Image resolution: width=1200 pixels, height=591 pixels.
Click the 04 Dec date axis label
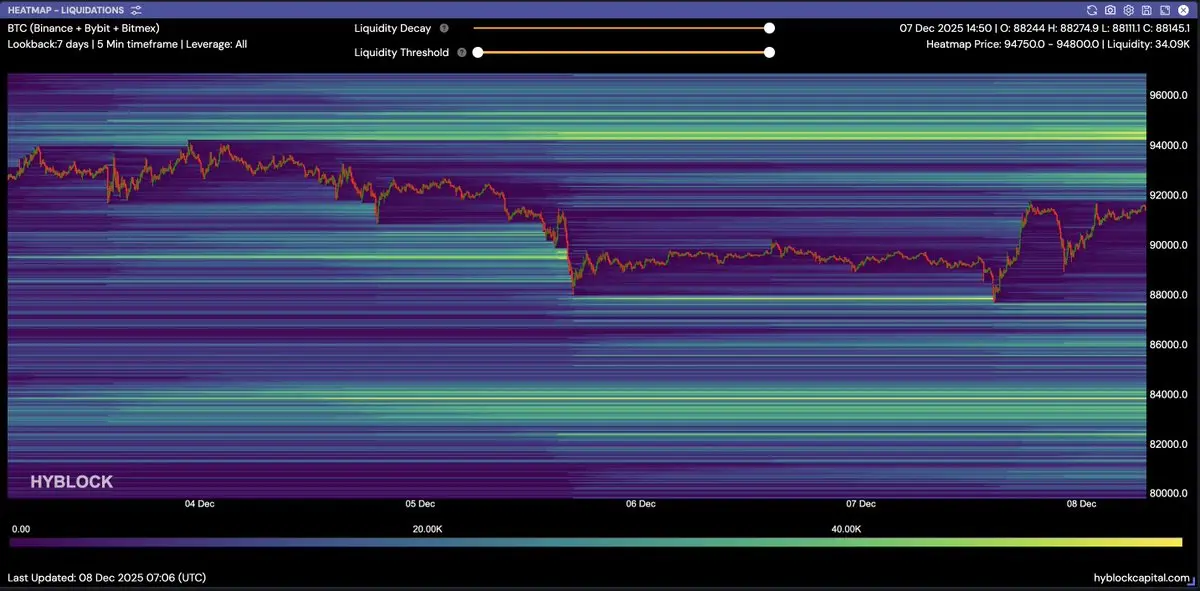click(x=199, y=504)
